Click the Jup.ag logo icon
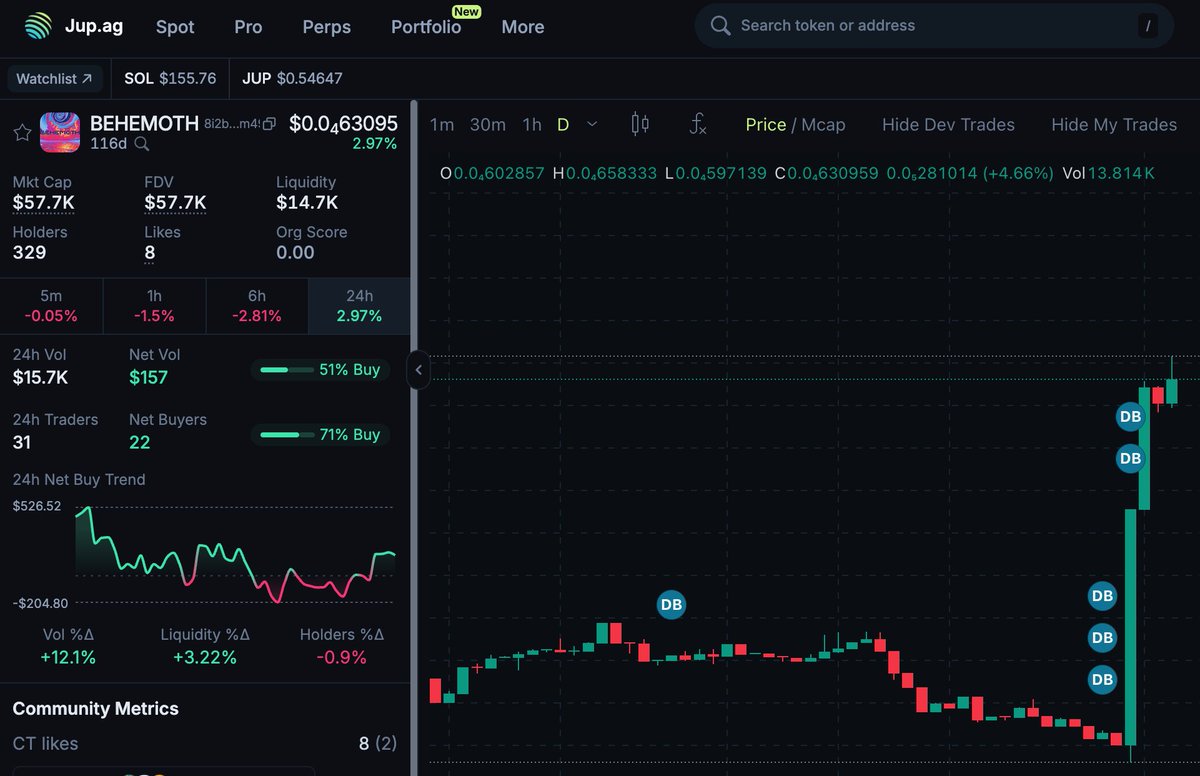The image size is (1200, 776). coord(39,26)
